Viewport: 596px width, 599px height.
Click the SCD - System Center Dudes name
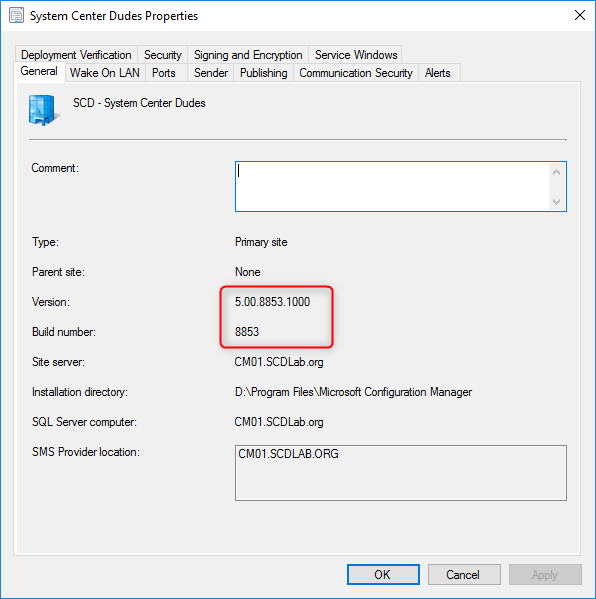139,103
